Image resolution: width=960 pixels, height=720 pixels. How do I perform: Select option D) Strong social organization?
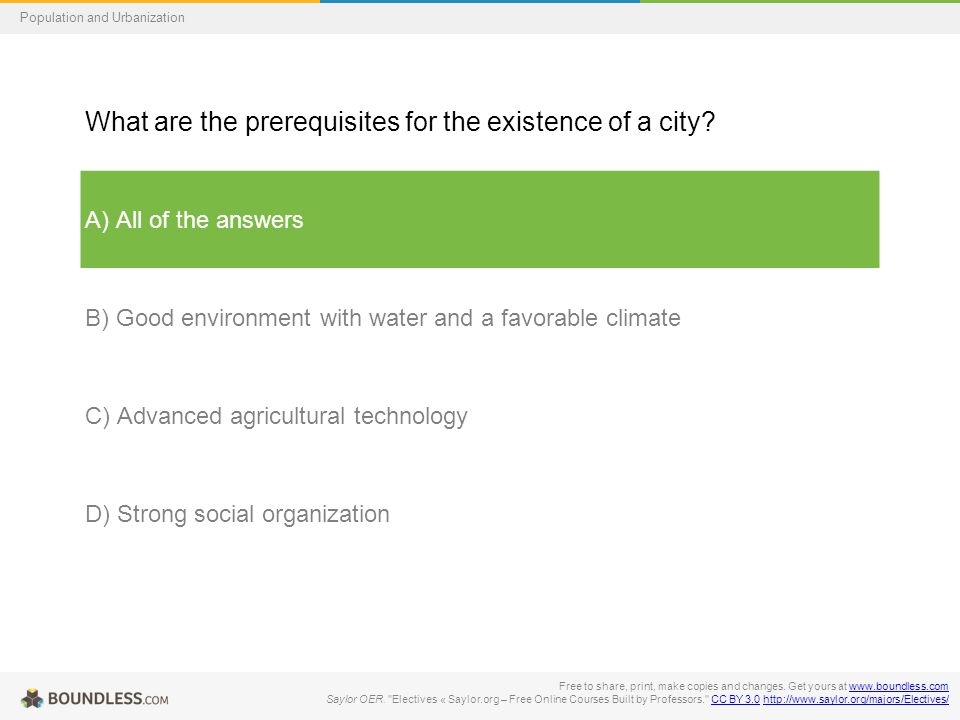[x=237, y=514]
